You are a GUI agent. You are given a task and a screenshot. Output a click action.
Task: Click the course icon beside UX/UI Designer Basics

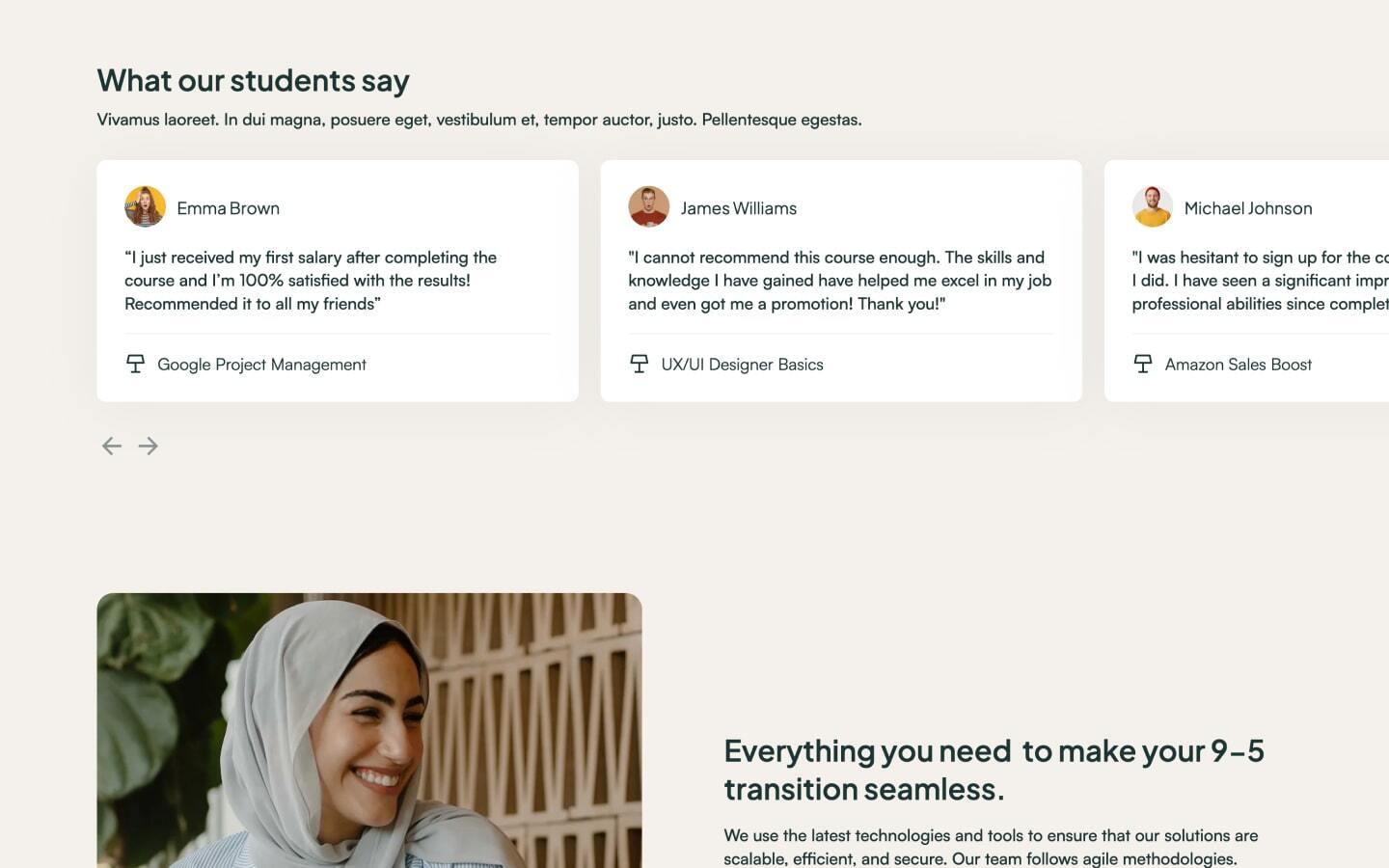tap(640, 365)
